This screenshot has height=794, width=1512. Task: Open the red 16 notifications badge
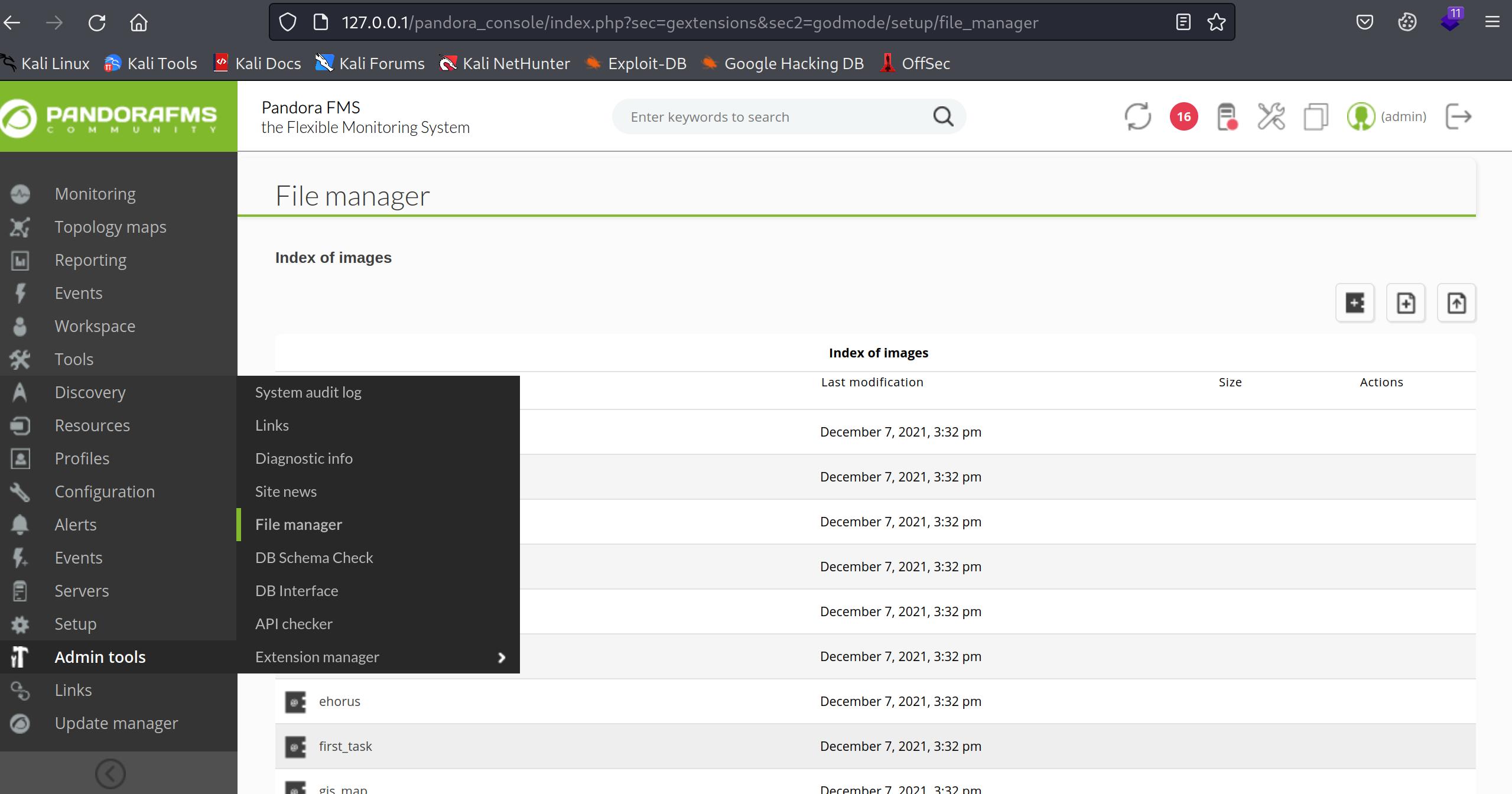[x=1183, y=116]
